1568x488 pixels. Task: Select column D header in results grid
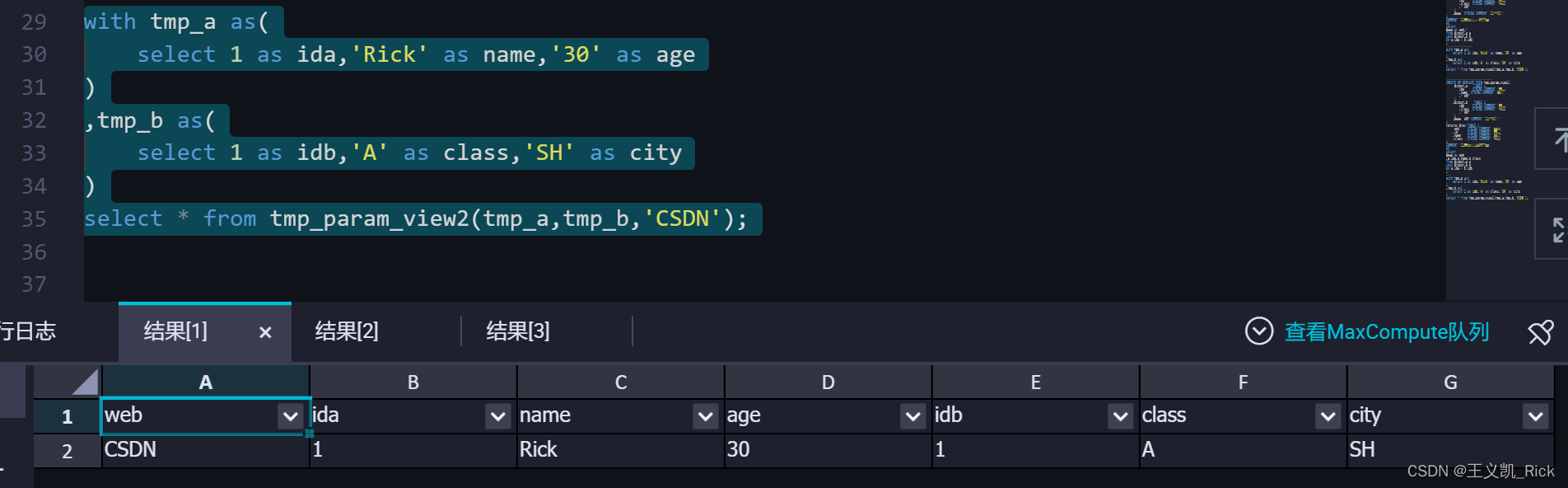[828, 382]
